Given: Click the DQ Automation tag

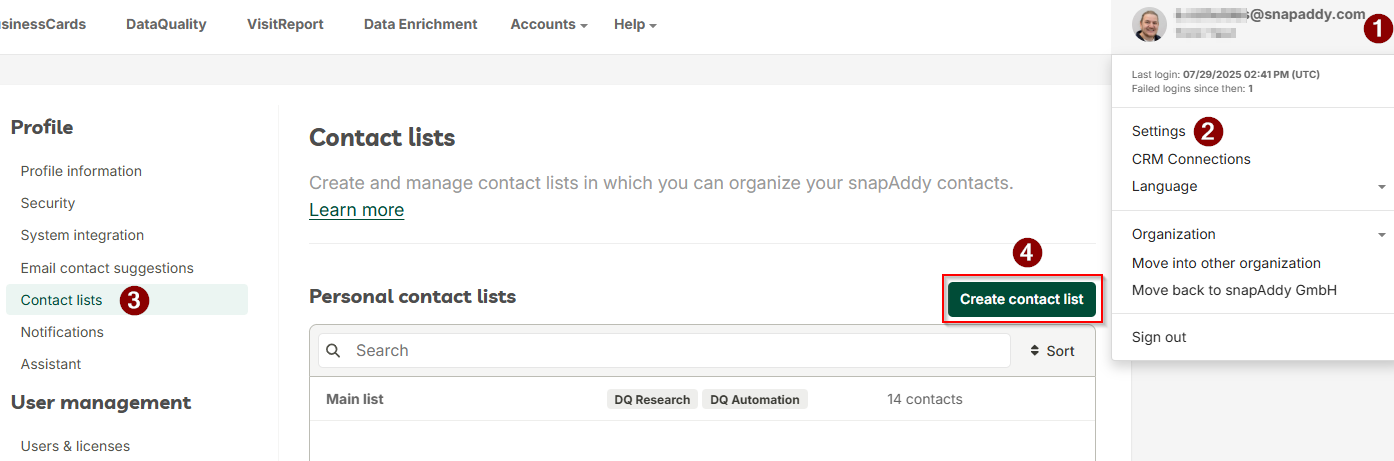Looking at the screenshot, I should [x=755, y=399].
